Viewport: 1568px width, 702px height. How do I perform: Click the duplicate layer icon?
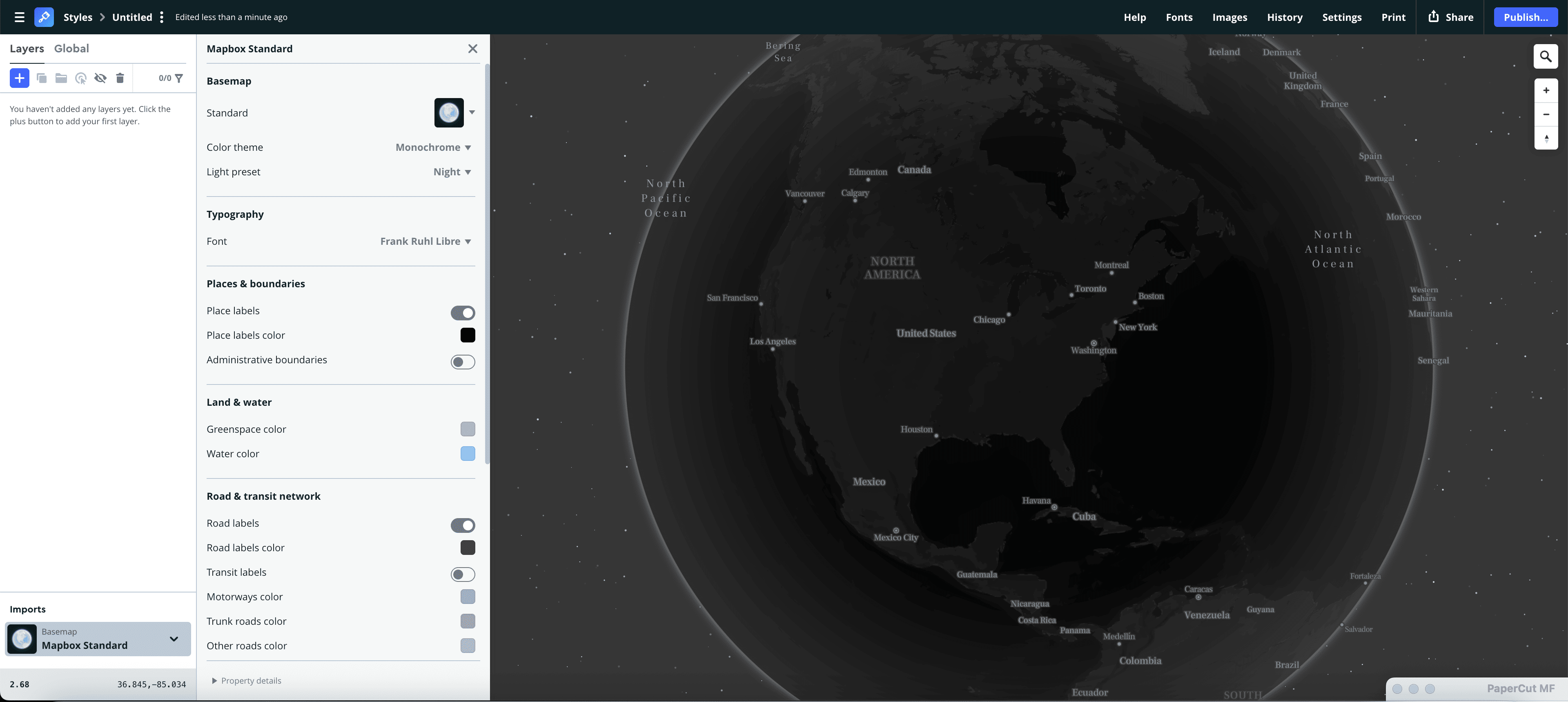pyautogui.click(x=41, y=78)
